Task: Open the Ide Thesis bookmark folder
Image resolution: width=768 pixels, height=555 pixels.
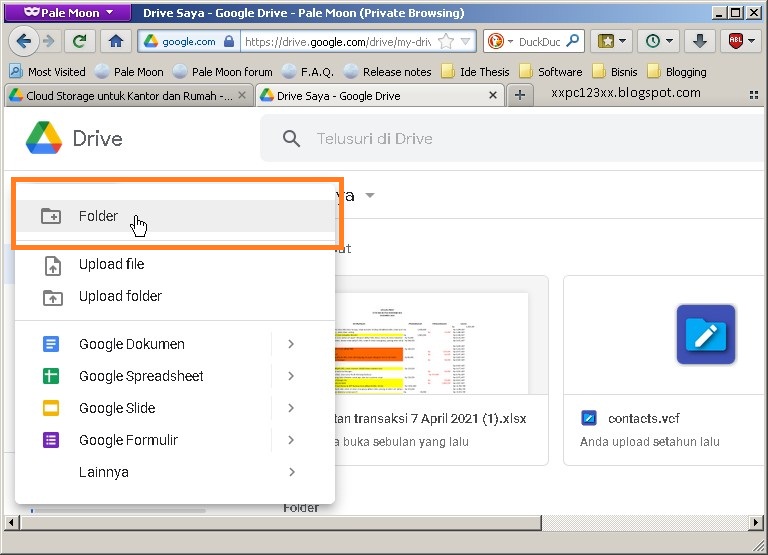Action: (x=475, y=72)
